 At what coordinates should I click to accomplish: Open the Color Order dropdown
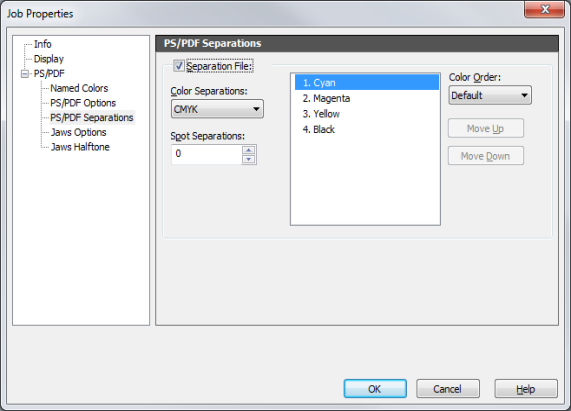[x=490, y=95]
